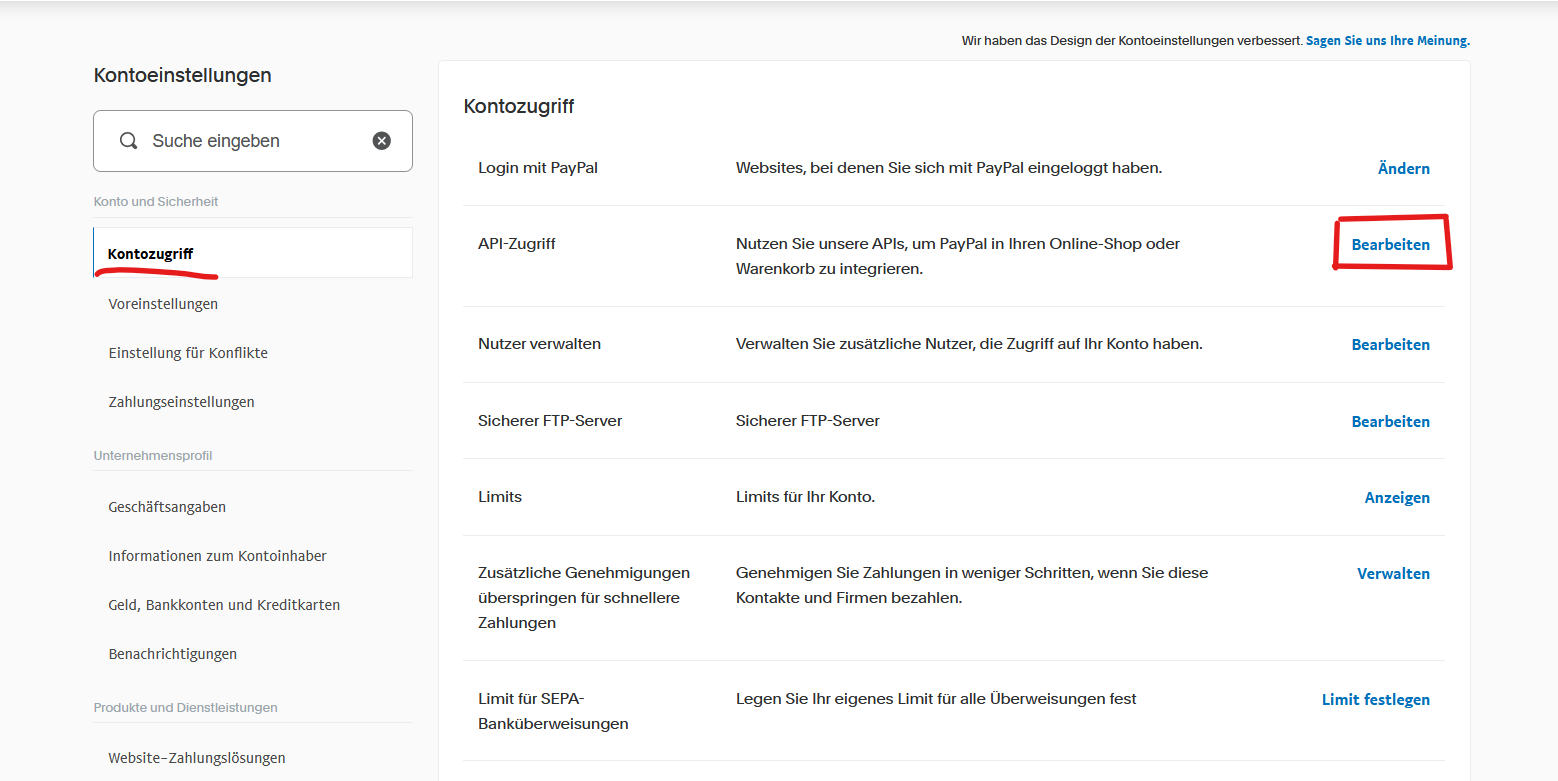Open Geschäftsangaben in sidebar
The height and width of the screenshot is (781, 1558).
(x=167, y=506)
